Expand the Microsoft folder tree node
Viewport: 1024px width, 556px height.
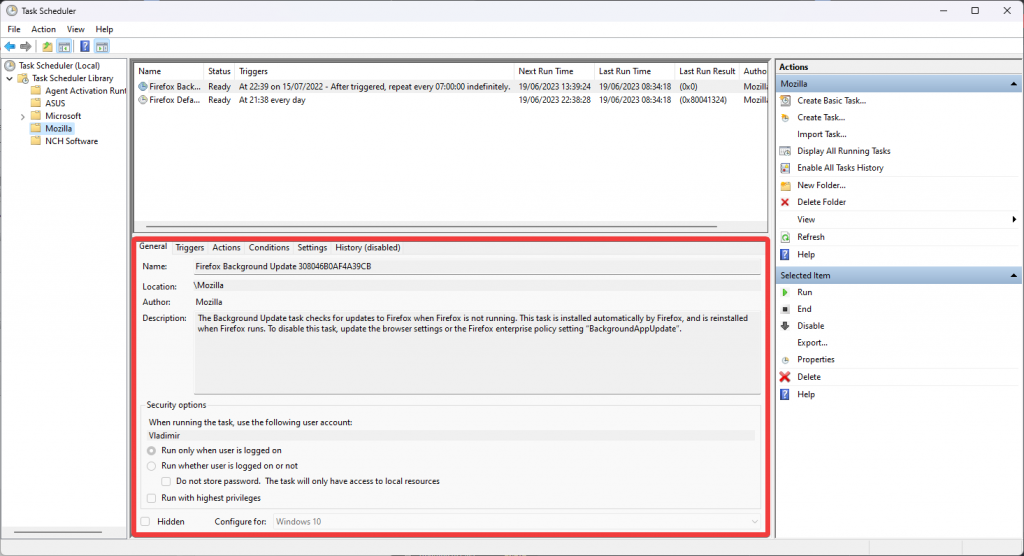[23, 116]
